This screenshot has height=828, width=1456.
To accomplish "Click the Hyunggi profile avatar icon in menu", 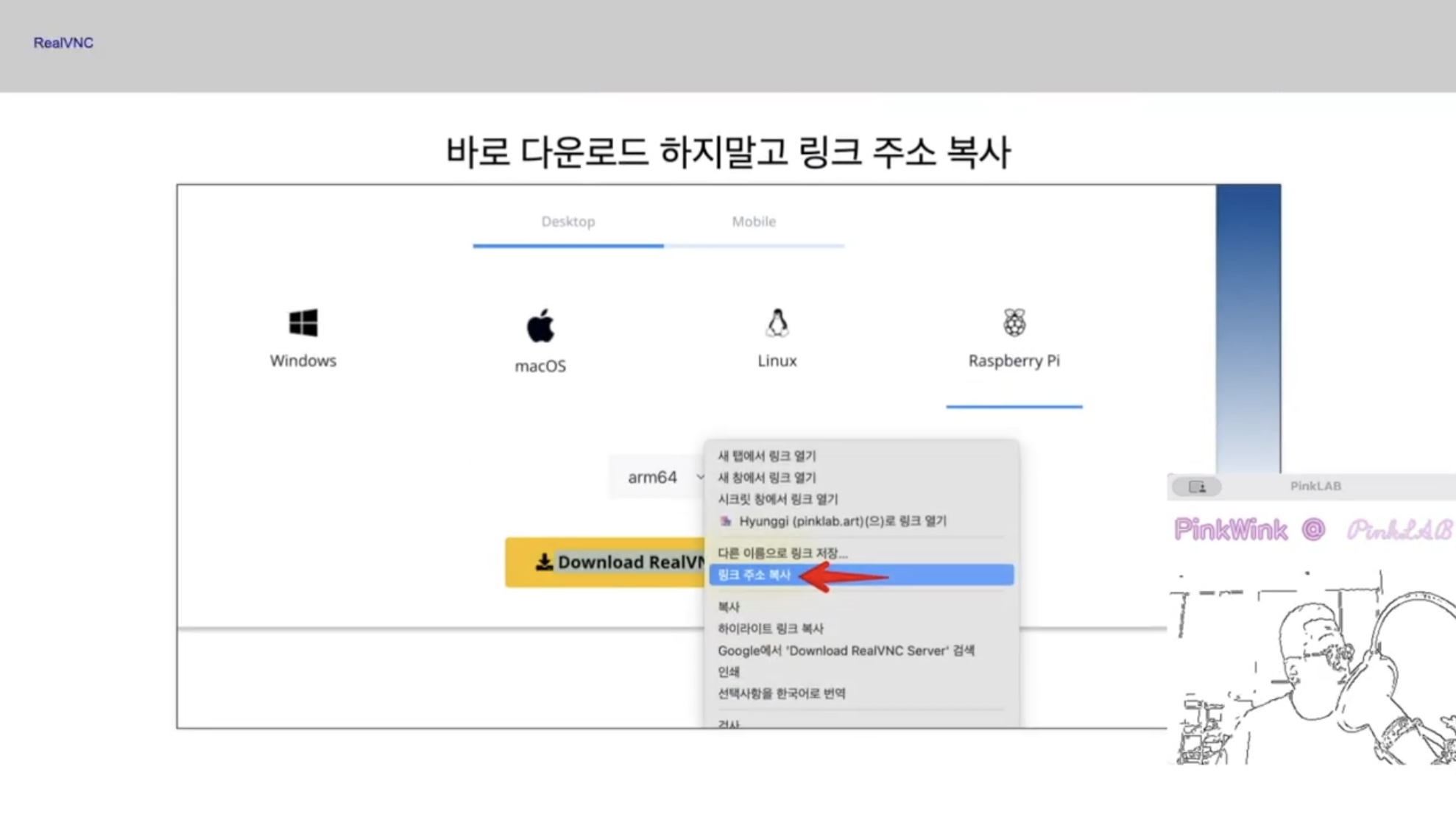I will pos(726,521).
